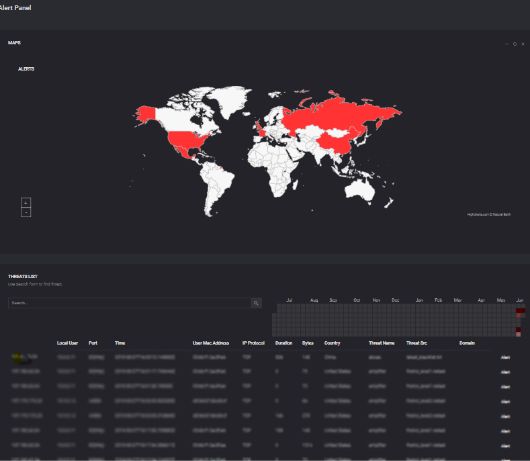Image resolution: width=530 pixels, height=461 pixels.
Task: Click the Jul month label on the heatmap
Action: pyautogui.click(x=289, y=300)
